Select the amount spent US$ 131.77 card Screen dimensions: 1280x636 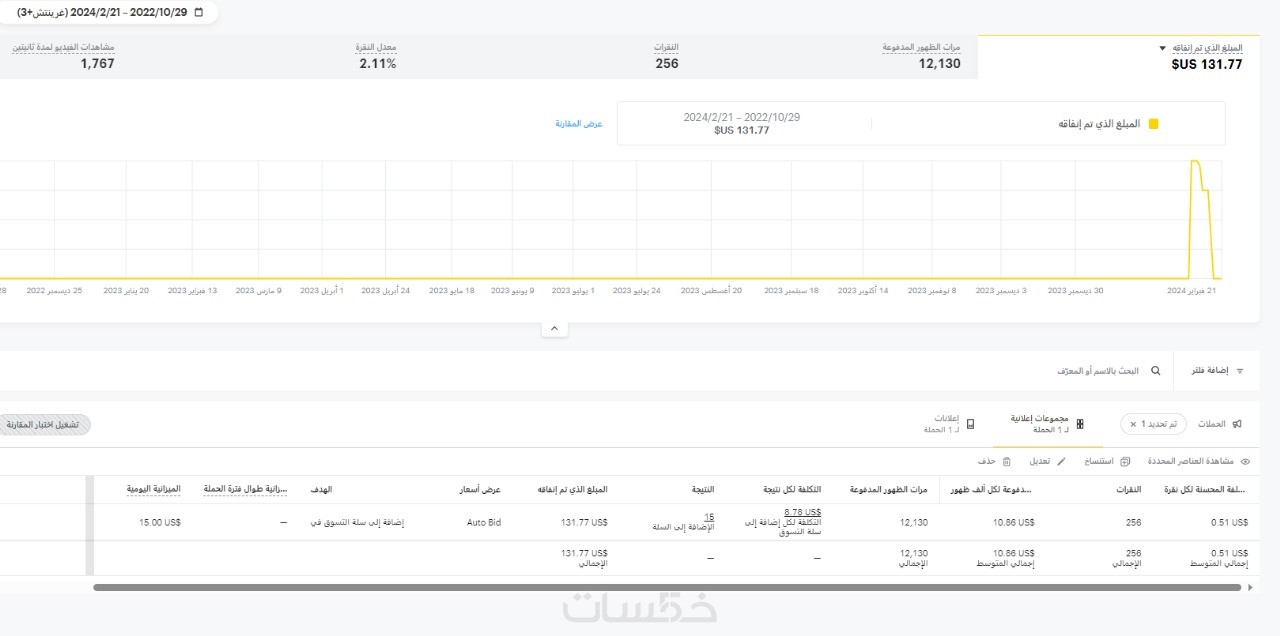click(1118, 57)
